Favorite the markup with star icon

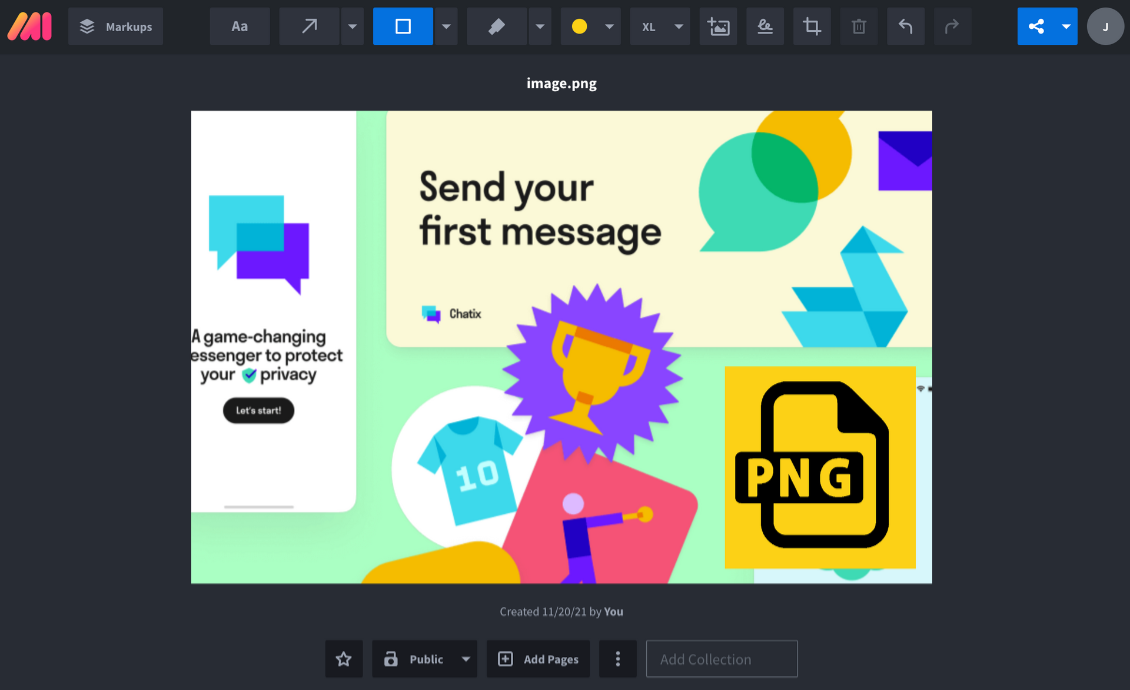coord(344,659)
